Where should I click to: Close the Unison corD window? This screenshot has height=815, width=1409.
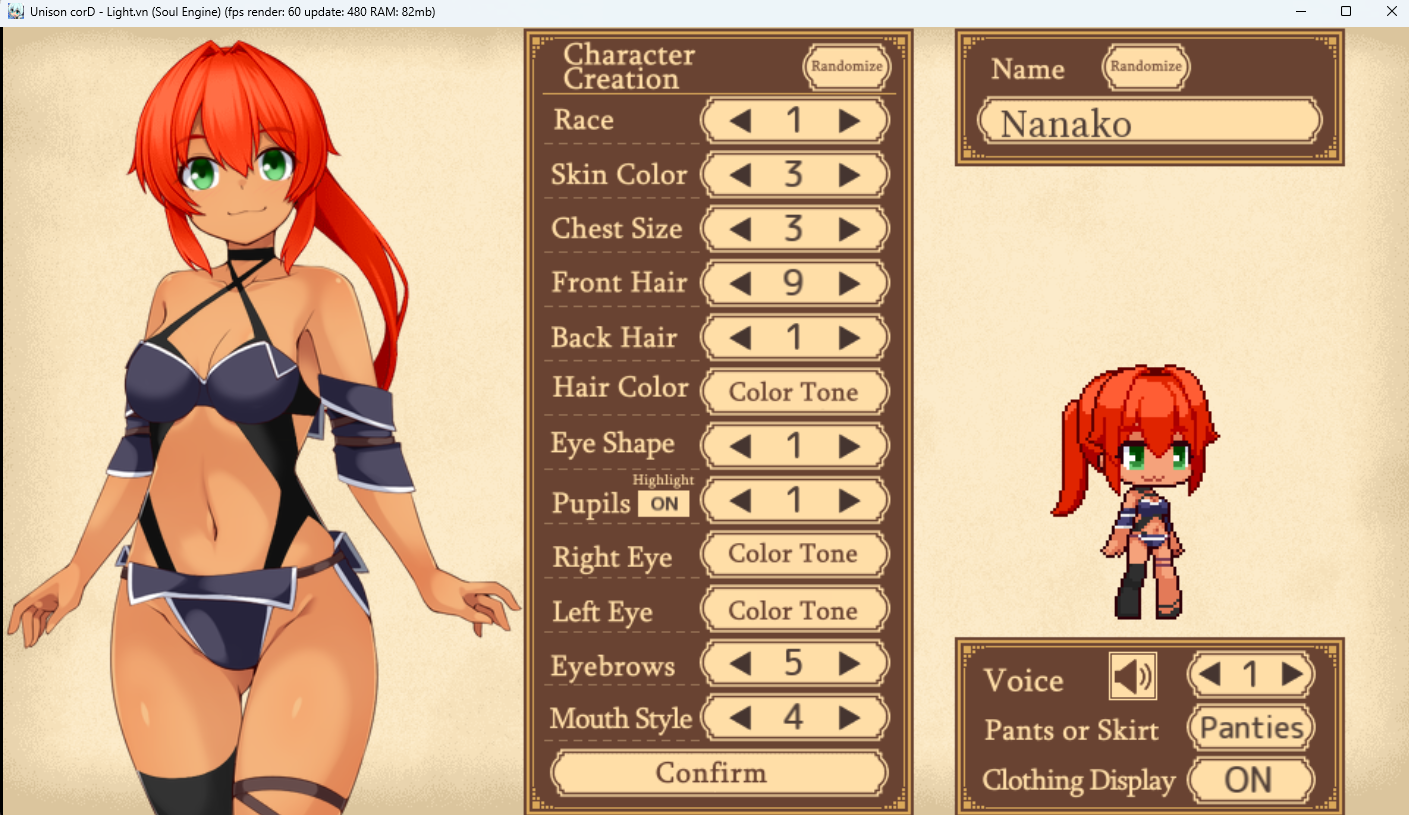click(x=1389, y=12)
